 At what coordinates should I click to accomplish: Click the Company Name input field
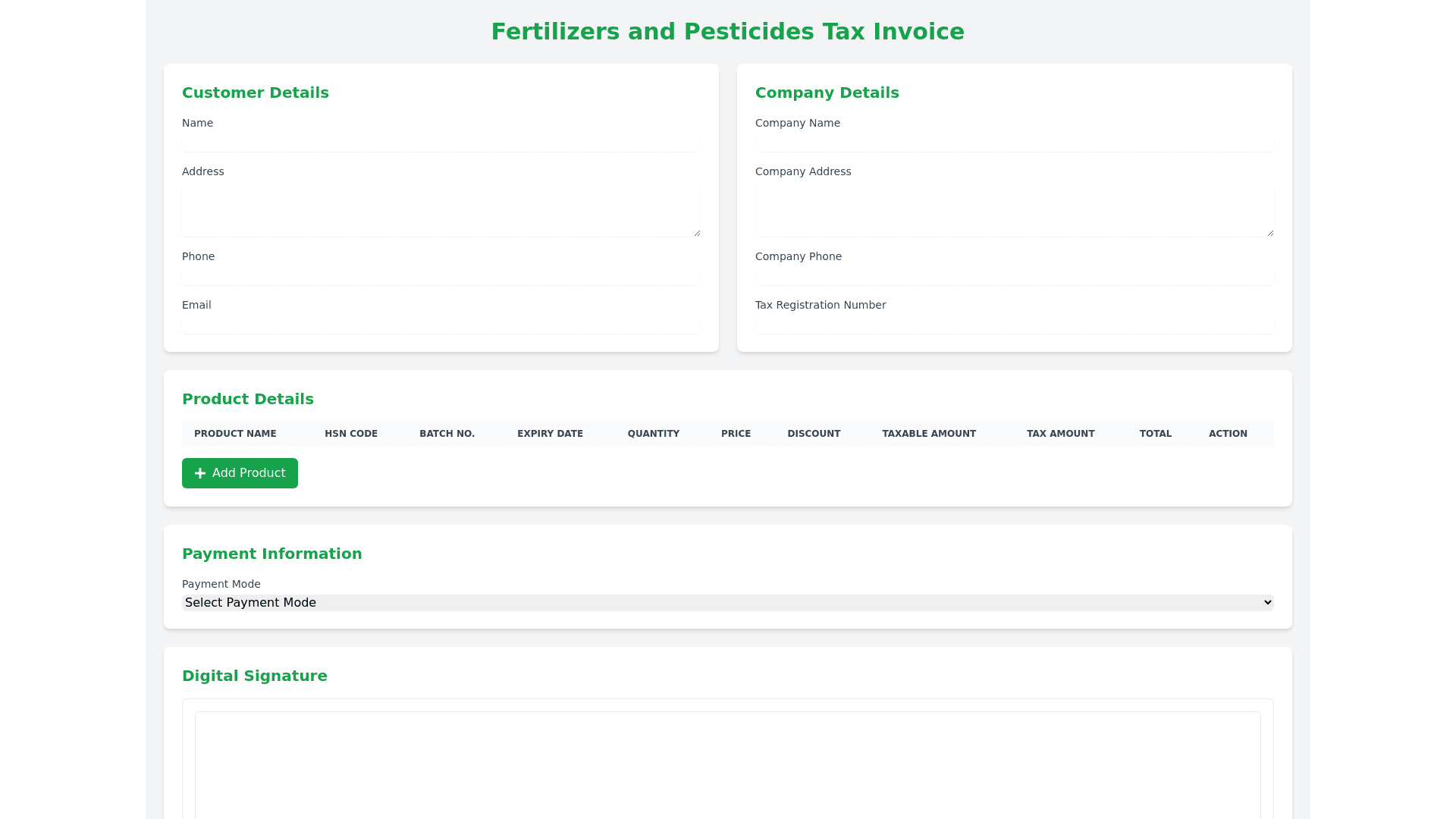point(1014,143)
